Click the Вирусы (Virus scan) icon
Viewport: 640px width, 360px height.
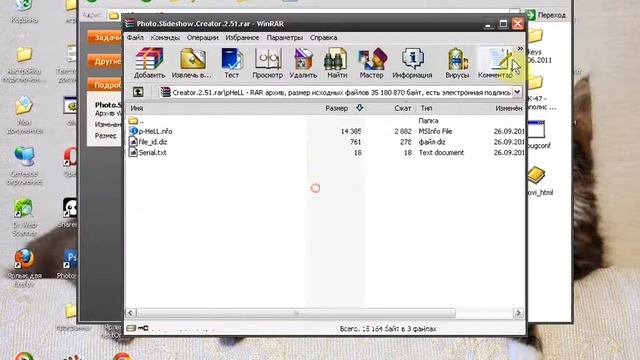(x=457, y=63)
